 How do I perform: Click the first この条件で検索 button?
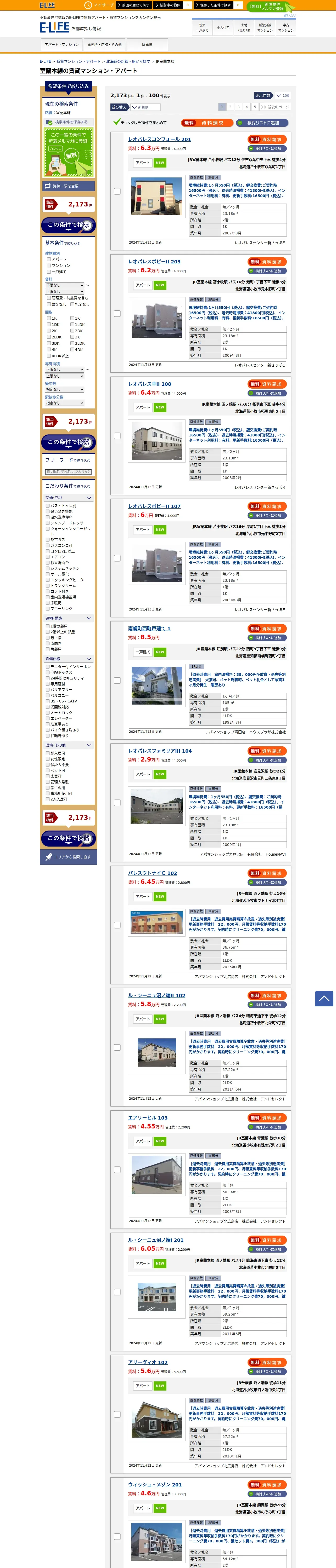click(68, 225)
